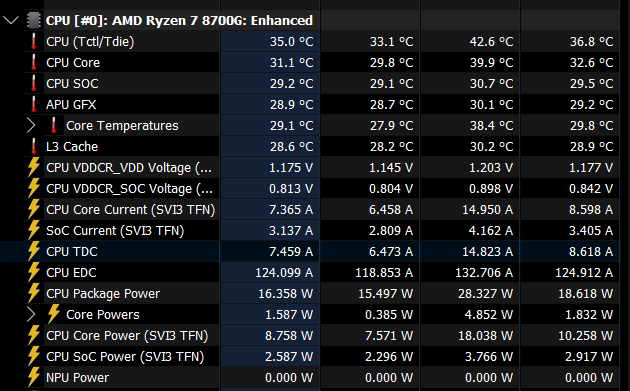Image resolution: width=630 pixels, height=391 pixels.
Task: Click the CPU chip icon beside AMD Ryzen 7 8700G
Action: click(x=34, y=20)
